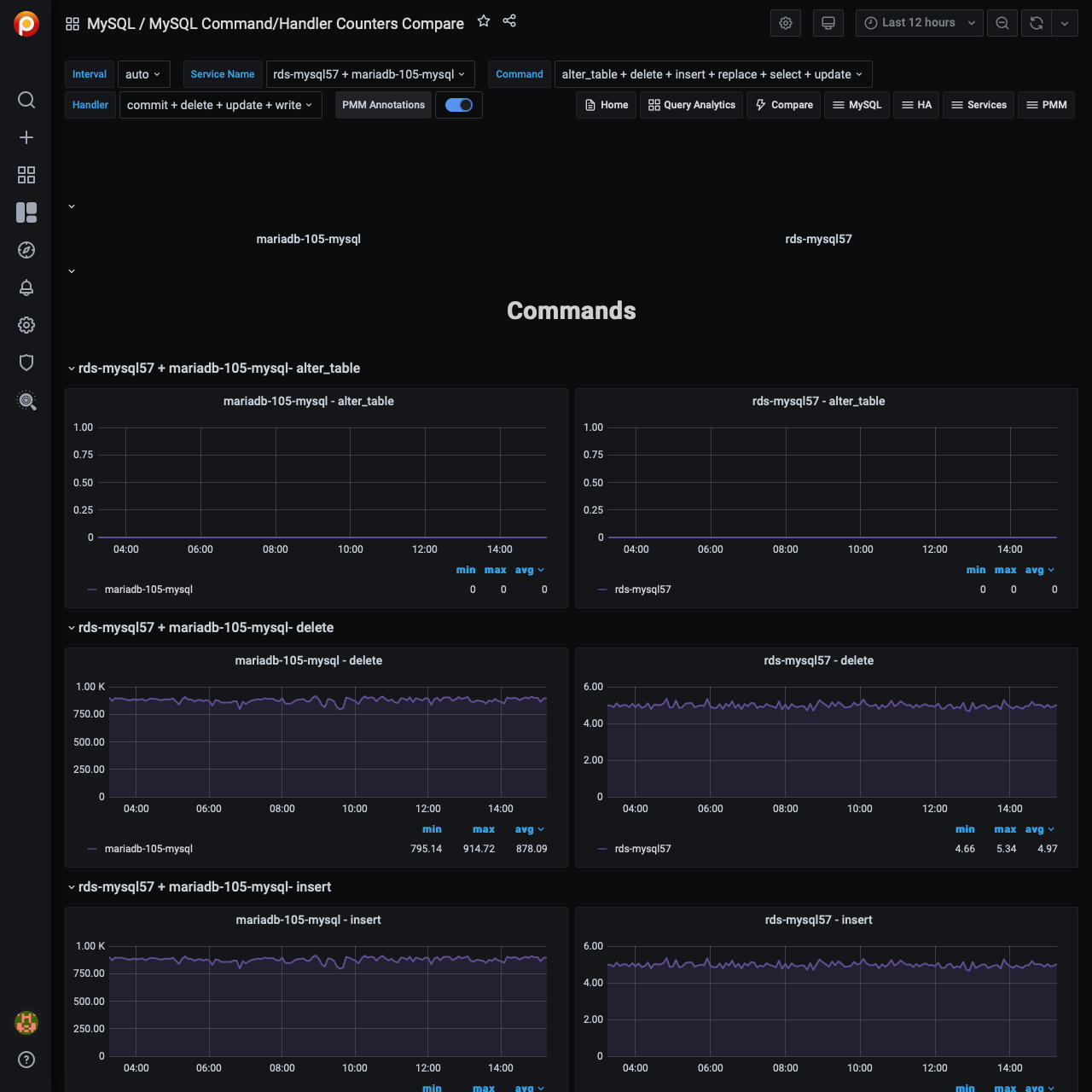Click the cycle view mode monitor icon

[828, 23]
